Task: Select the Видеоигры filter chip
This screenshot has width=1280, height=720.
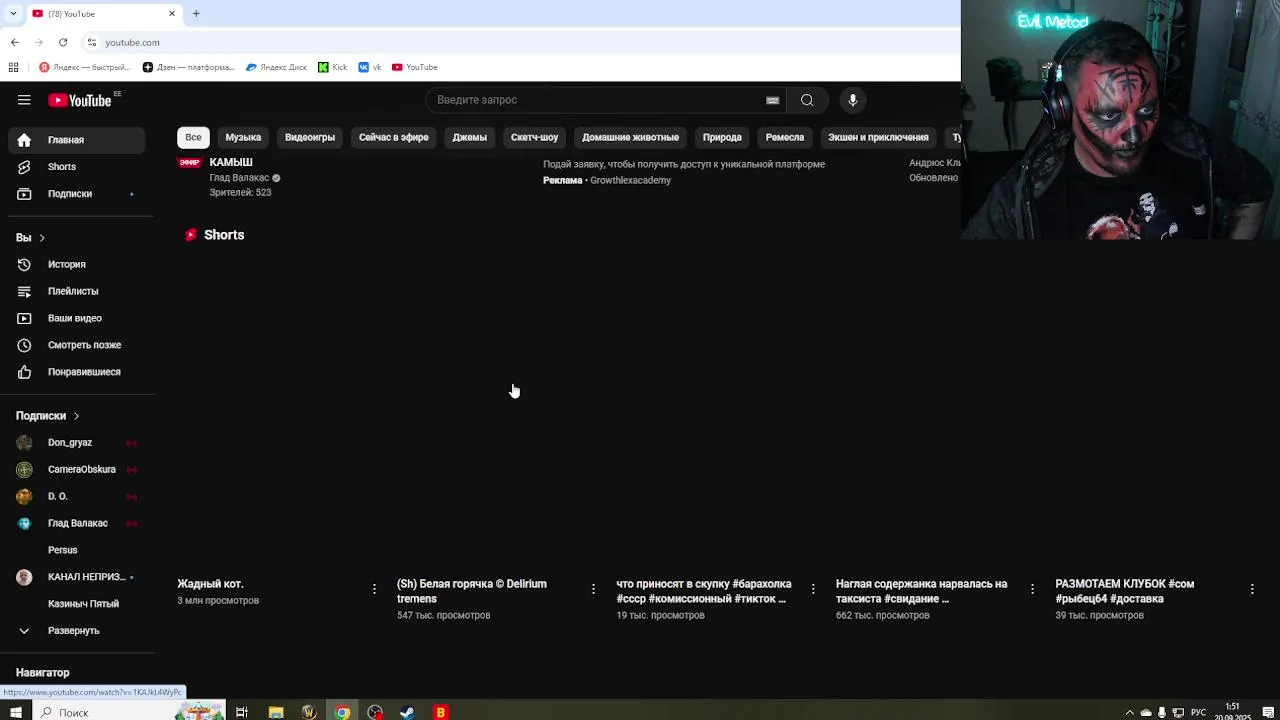Action: pos(310,137)
